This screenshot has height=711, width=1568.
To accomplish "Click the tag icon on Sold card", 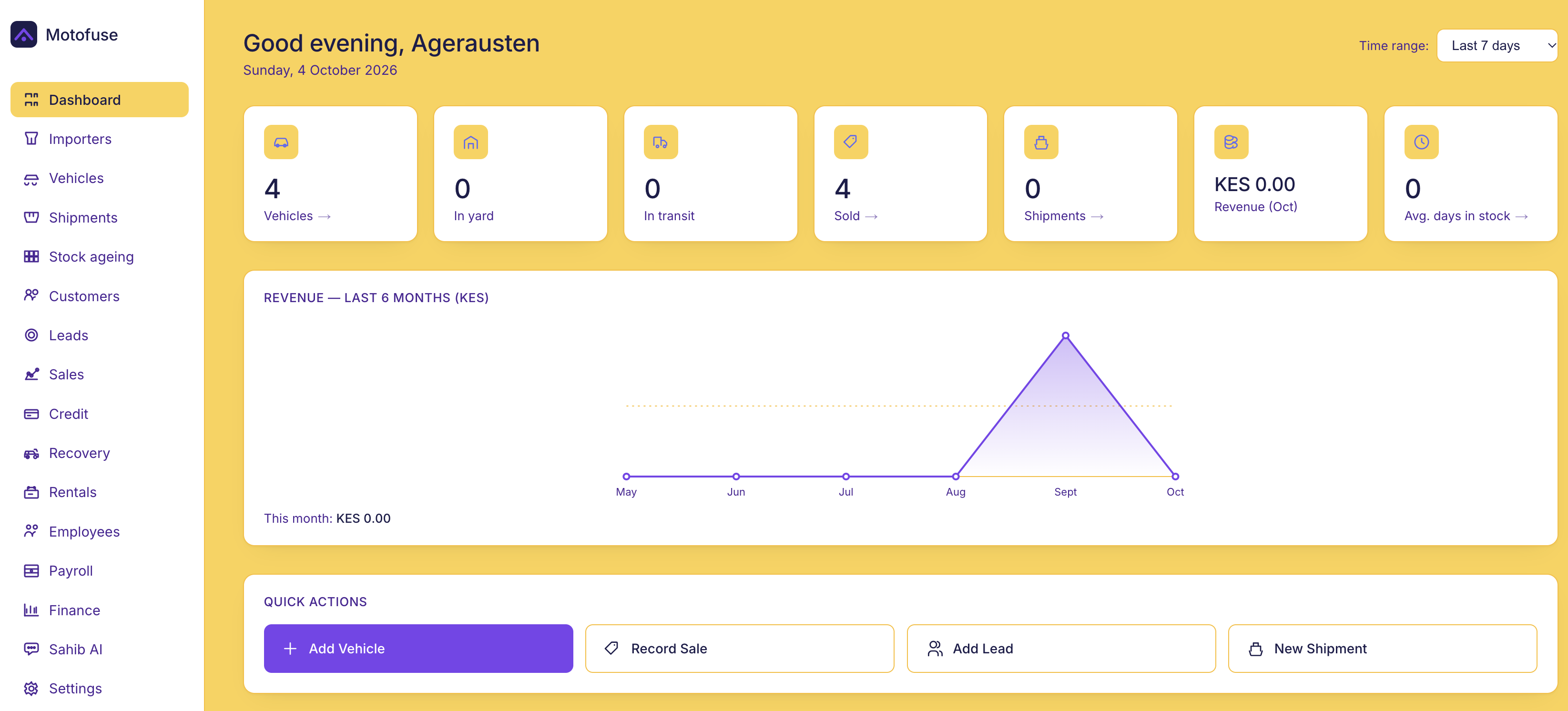I will pyautogui.click(x=850, y=142).
